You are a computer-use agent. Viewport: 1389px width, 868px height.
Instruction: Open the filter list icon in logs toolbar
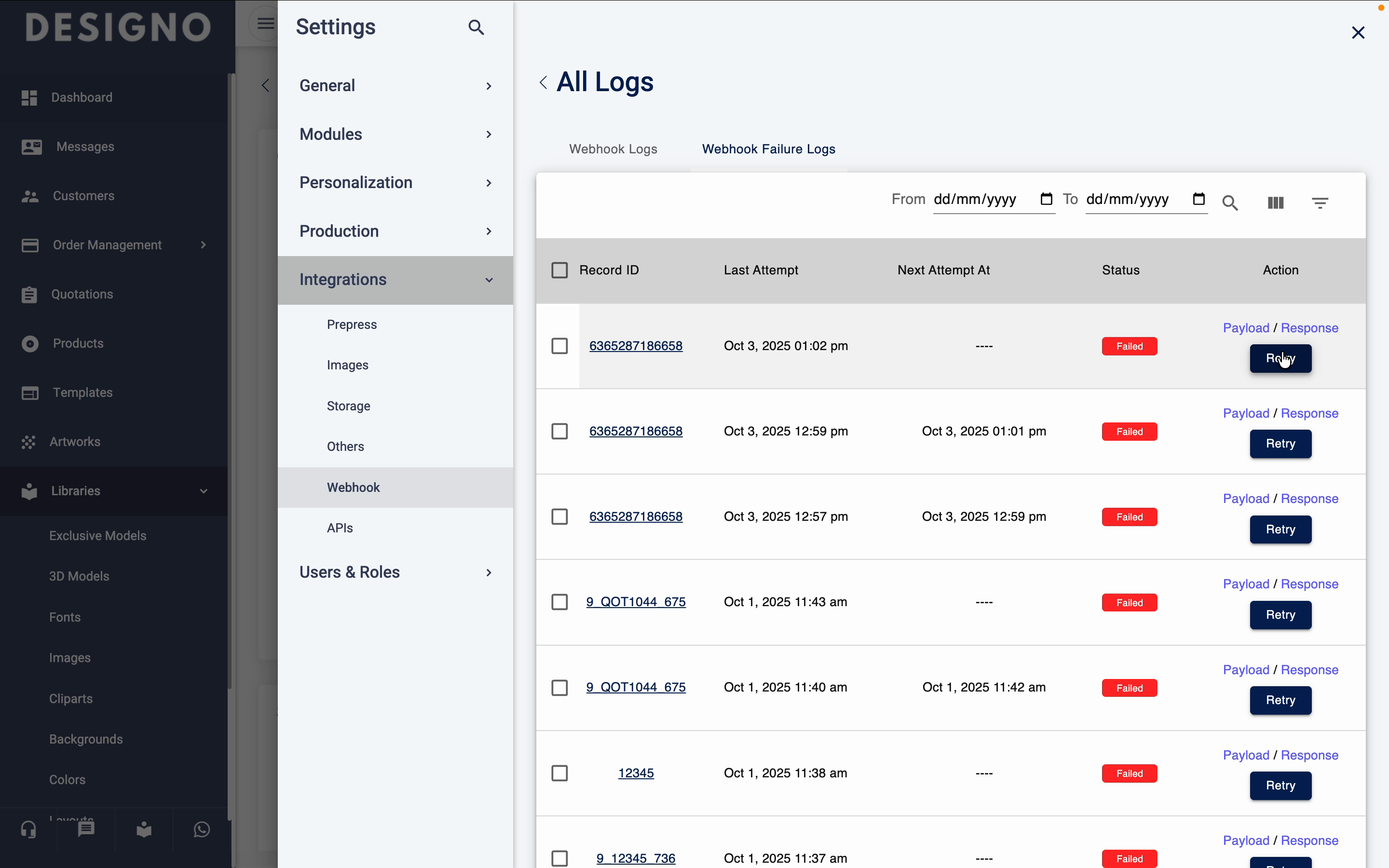pos(1320,203)
